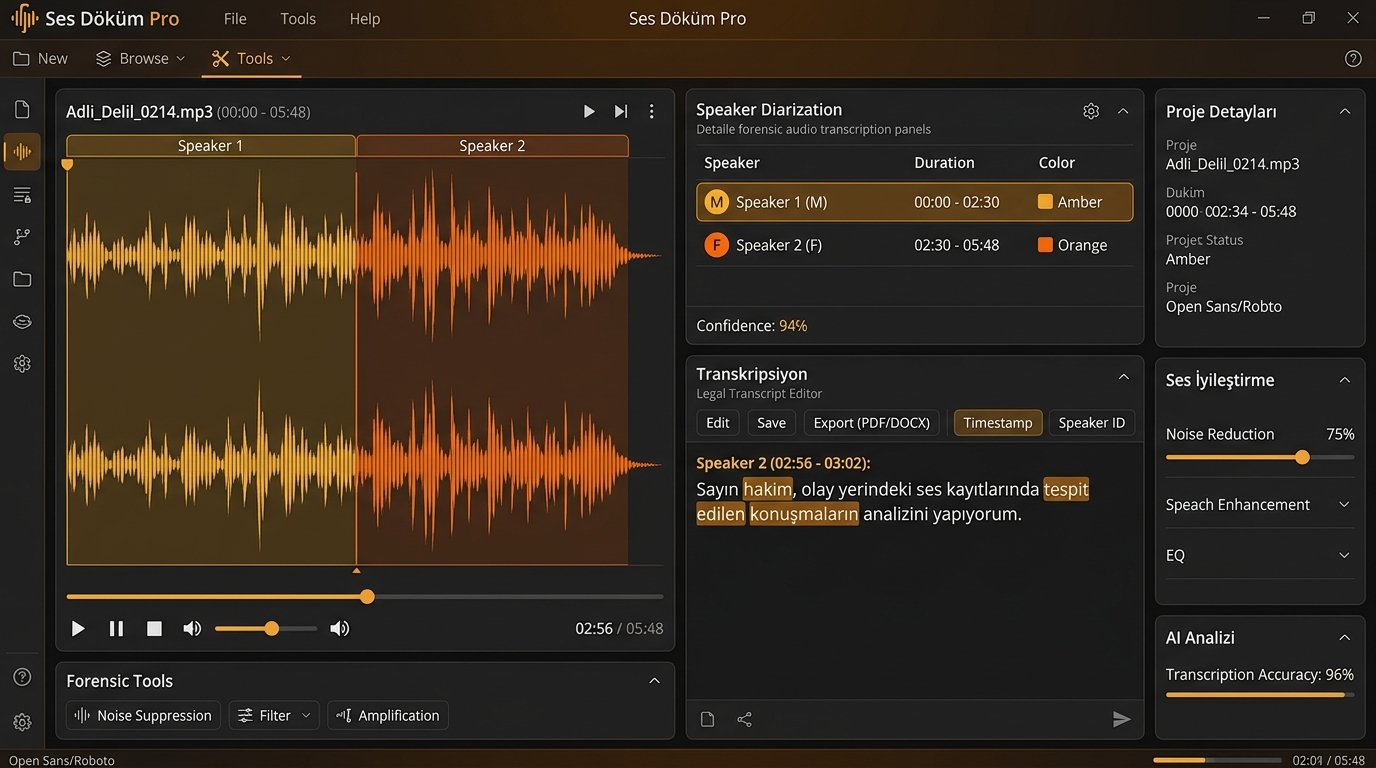The image size is (1376, 768).
Task: Select the Tools tab in the toolbar
Action: click(x=252, y=59)
